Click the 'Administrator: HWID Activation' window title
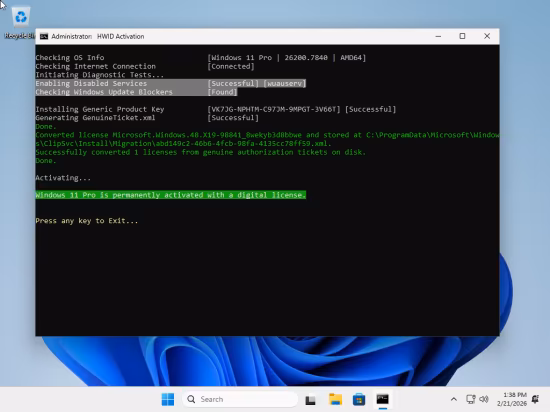The height and width of the screenshot is (412, 550). pyautogui.click(x=98, y=36)
